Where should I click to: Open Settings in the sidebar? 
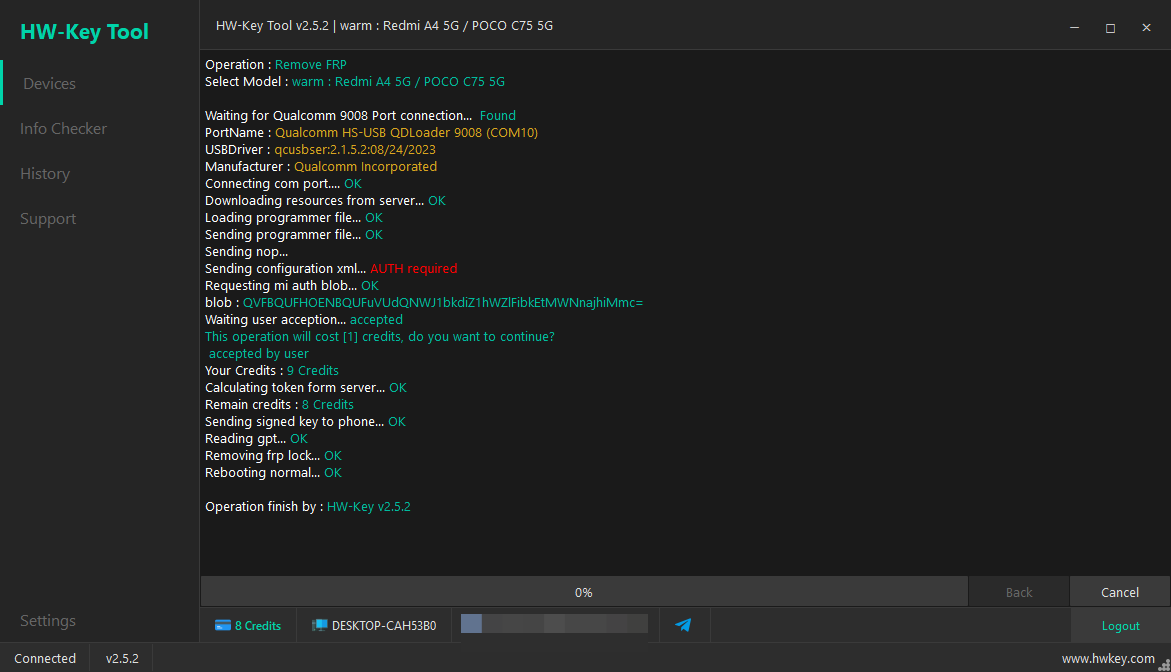[48, 620]
